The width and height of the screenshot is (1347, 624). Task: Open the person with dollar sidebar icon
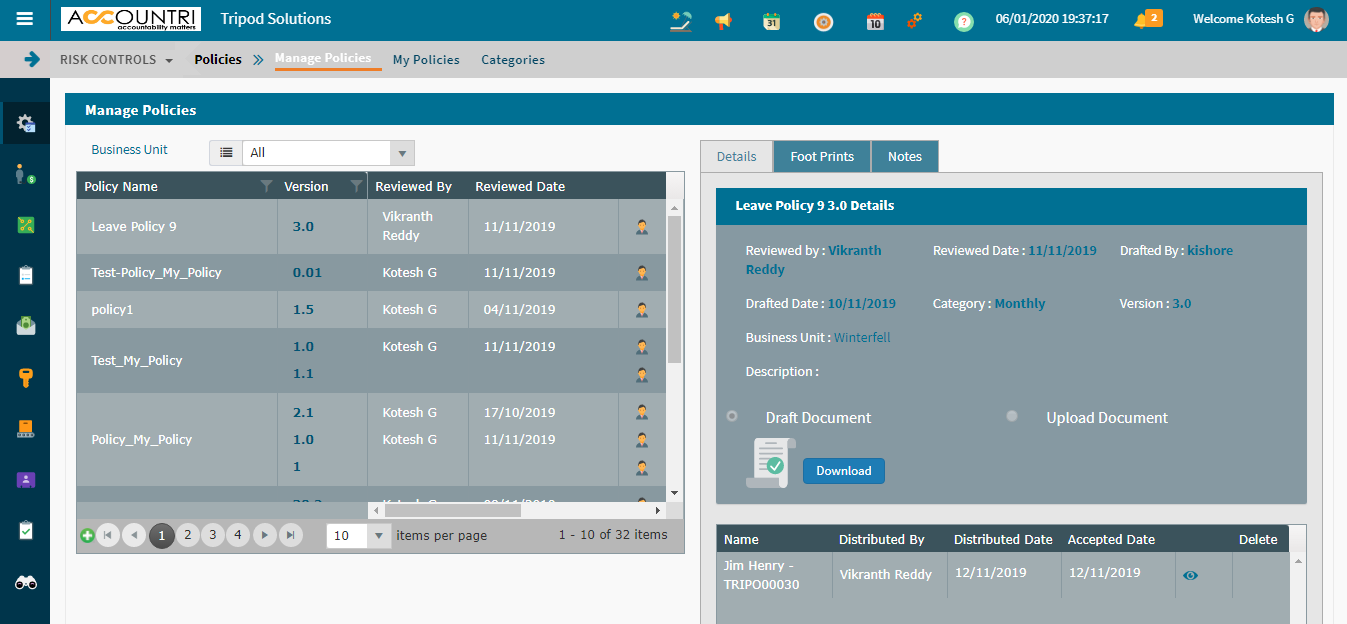click(x=26, y=174)
